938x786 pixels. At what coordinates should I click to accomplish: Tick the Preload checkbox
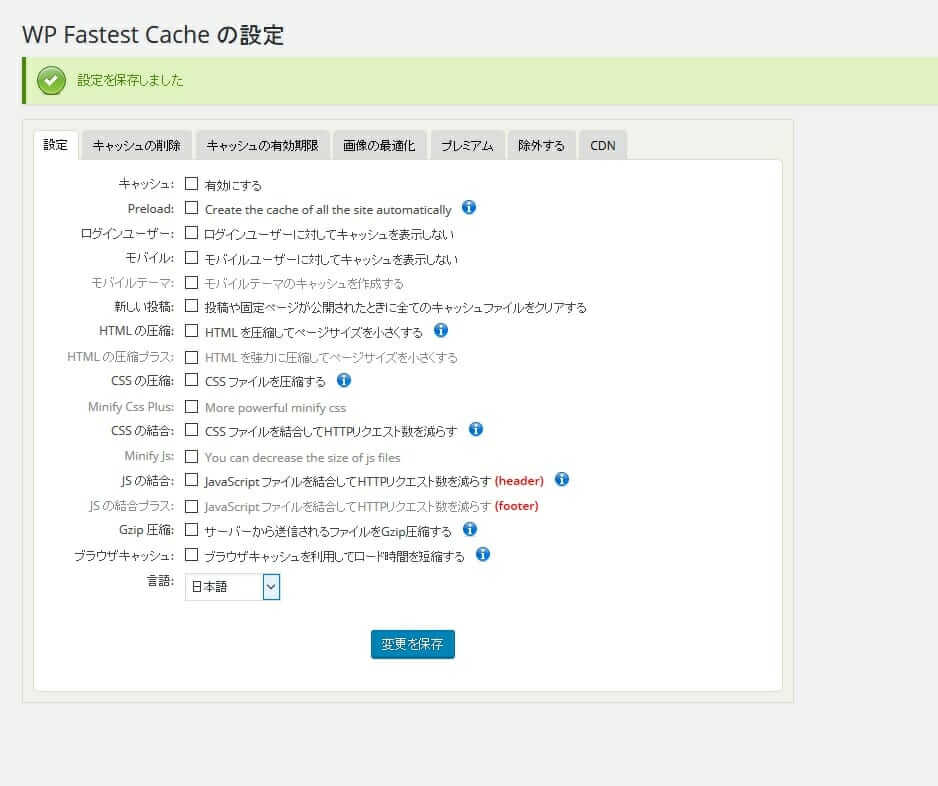pyautogui.click(x=191, y=208)
